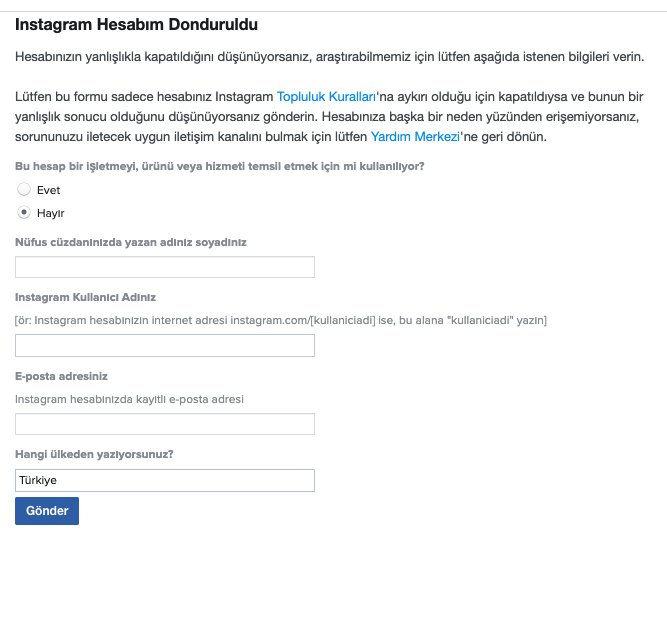The image size is (667, 630).
Task: Click the kullaniciadi example hint text
Action: click(x=281, y=320)
